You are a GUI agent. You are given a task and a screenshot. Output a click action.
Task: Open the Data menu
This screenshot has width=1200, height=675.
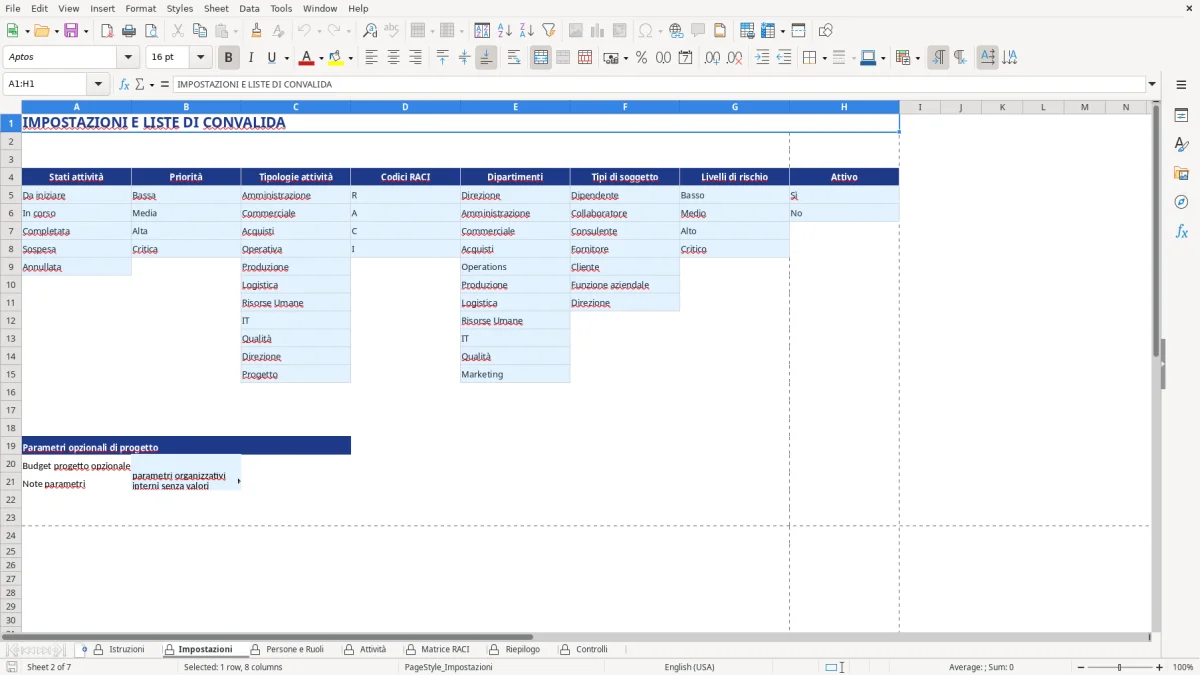click(x=249, y=8)
